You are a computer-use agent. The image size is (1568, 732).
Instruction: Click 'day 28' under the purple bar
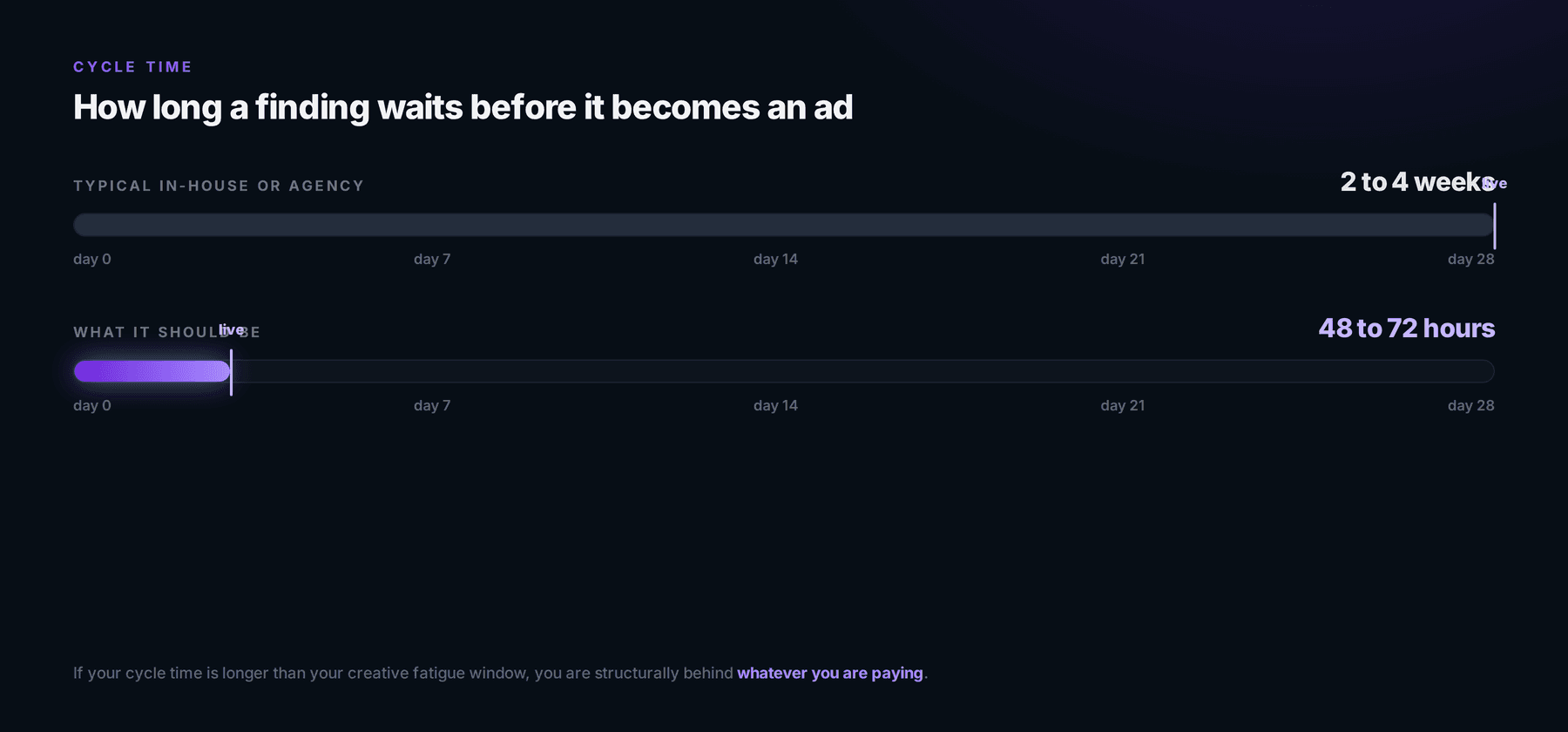(x=1471, y=405)
